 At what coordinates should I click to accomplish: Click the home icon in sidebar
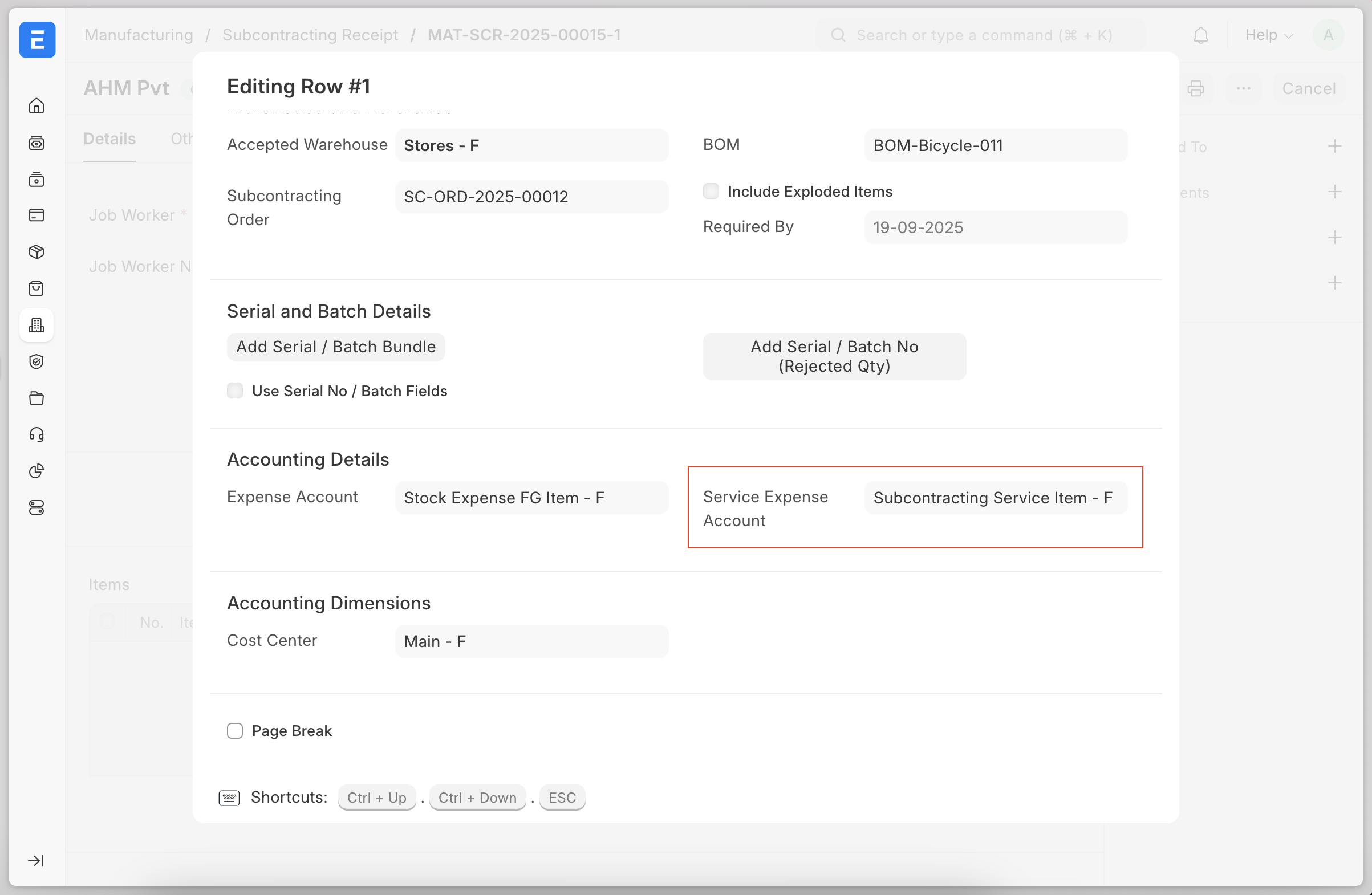coord(36,106)
